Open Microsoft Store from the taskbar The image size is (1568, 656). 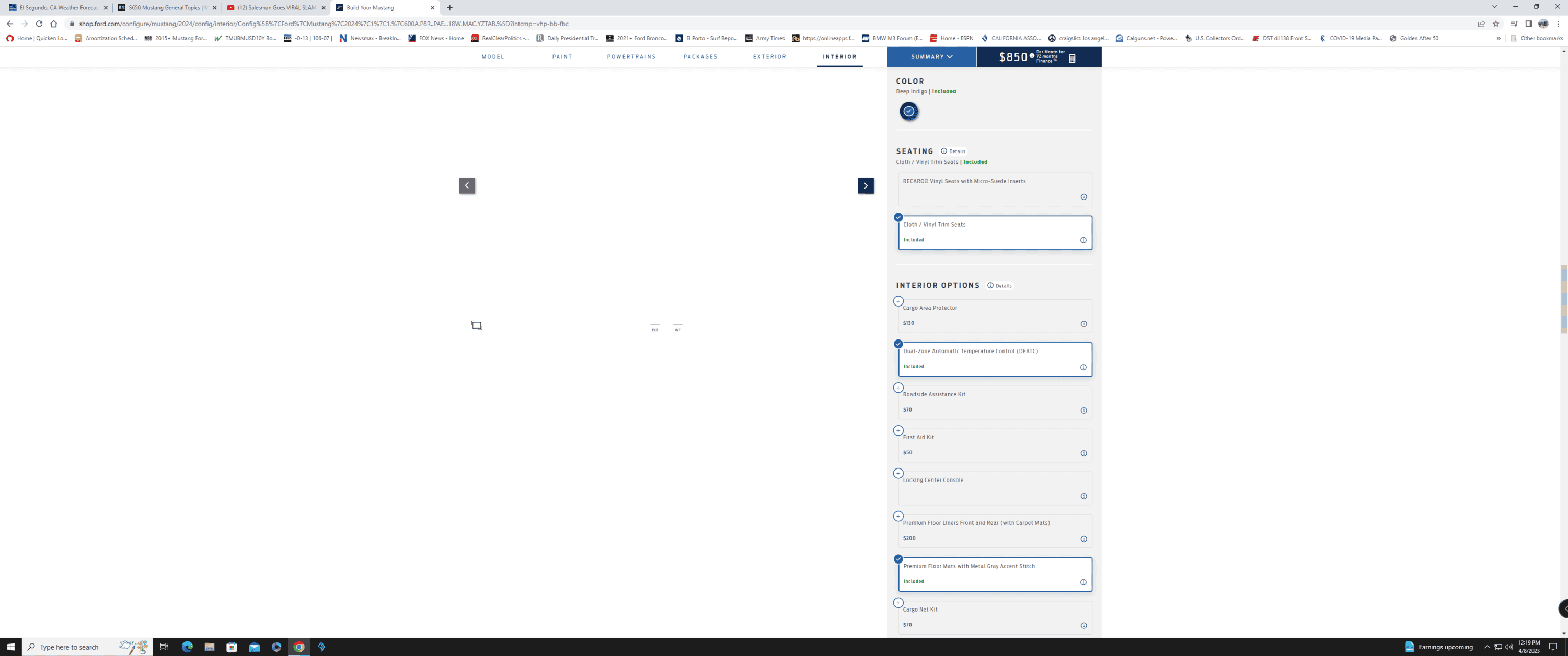click(232, 647)
